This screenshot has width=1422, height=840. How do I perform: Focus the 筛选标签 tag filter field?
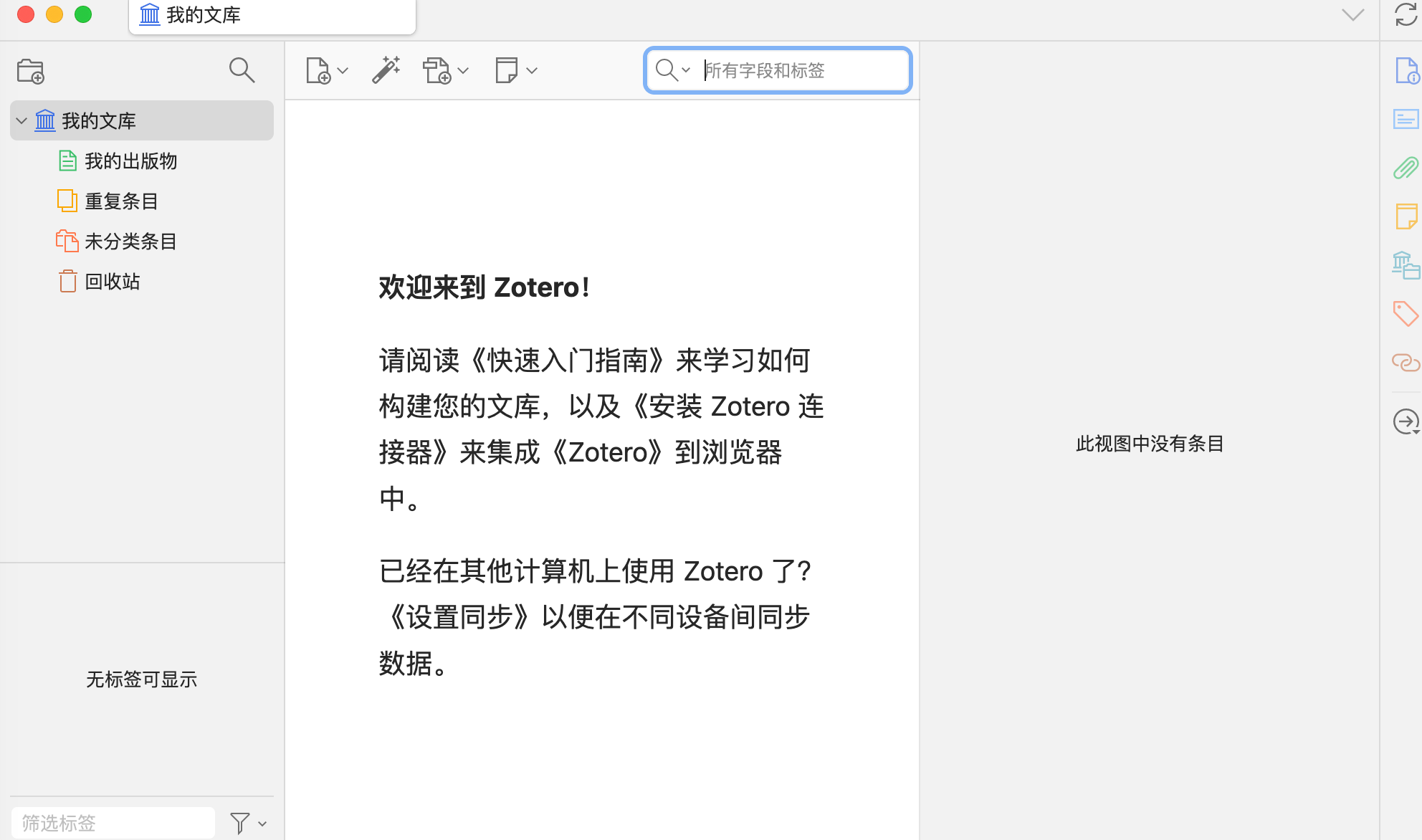point(113,823)
